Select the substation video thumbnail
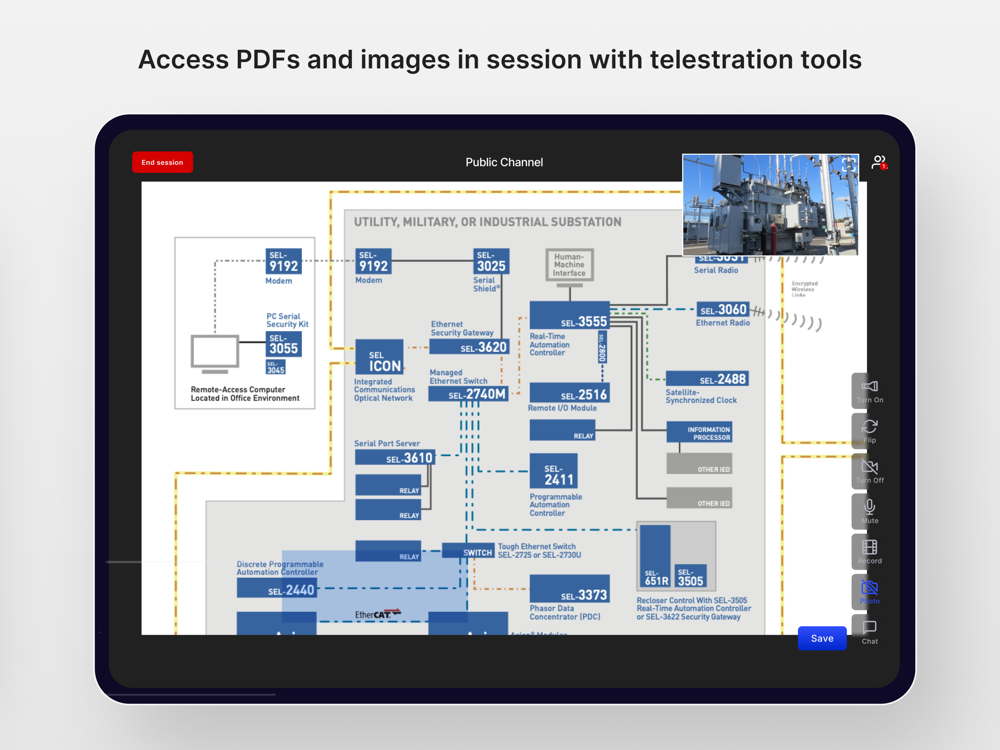The height and width of the screenshot is (750, 1000). pos(770,204)
